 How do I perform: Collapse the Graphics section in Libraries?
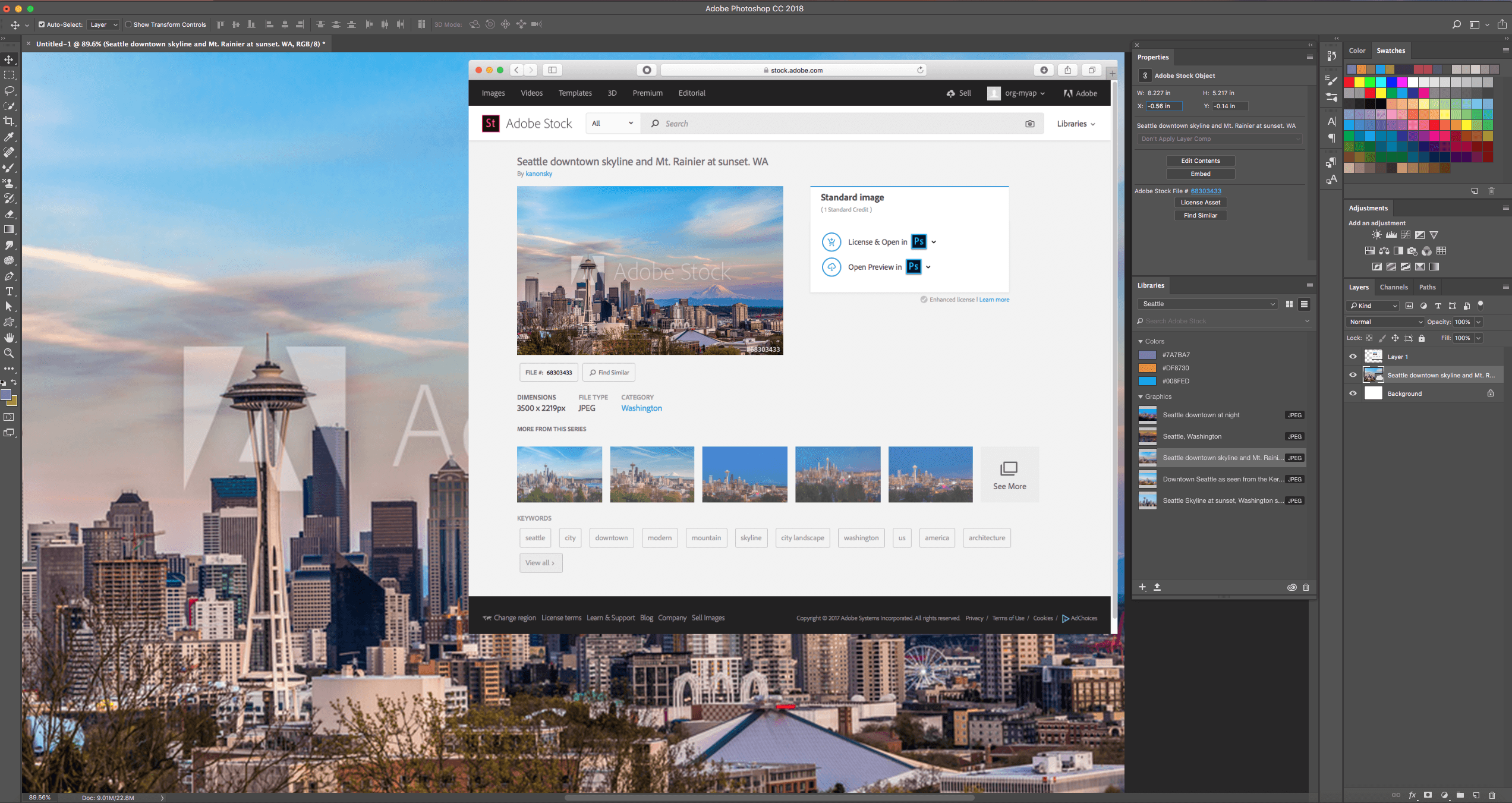[x=1141, y=397]
